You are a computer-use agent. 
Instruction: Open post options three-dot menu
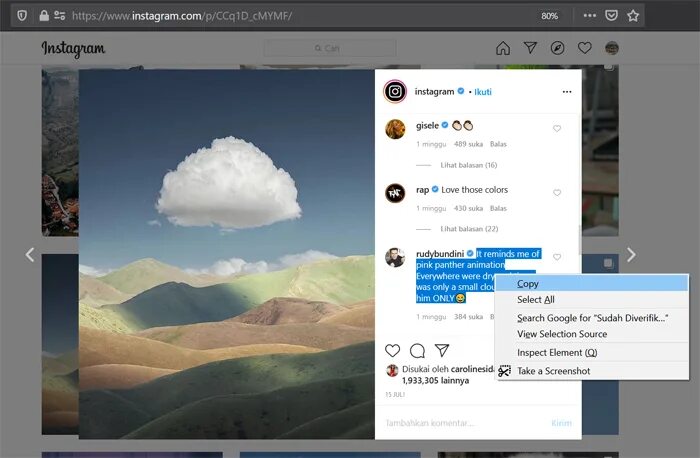tap(567, 92)
